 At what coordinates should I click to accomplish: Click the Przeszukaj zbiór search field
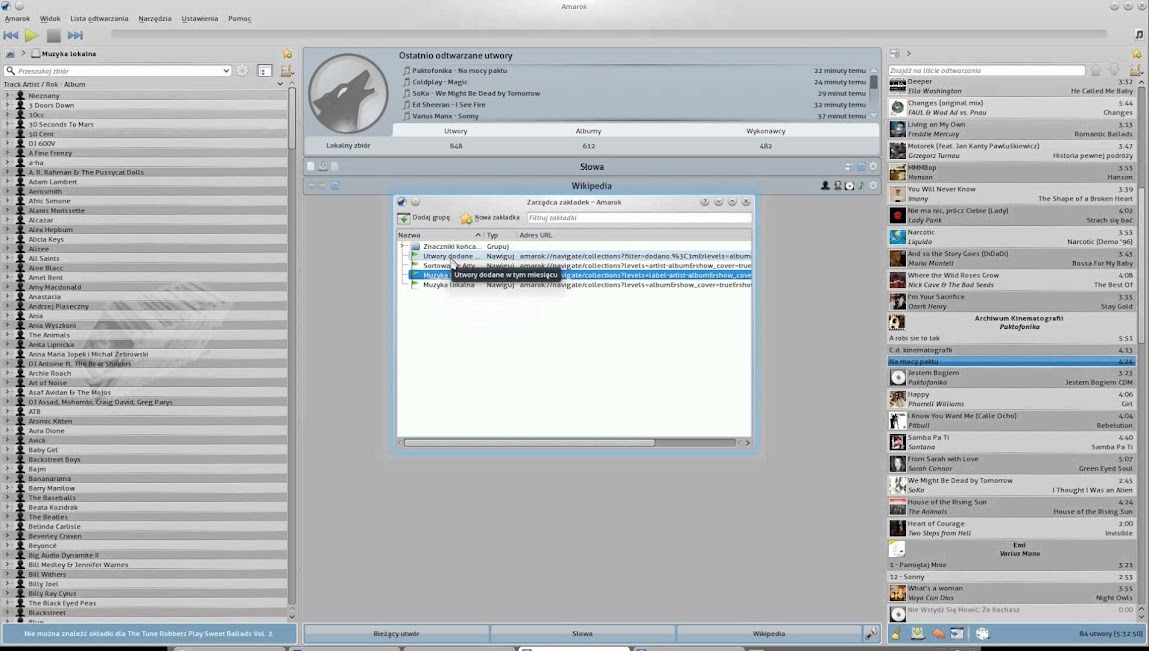[x=117, y=70]
